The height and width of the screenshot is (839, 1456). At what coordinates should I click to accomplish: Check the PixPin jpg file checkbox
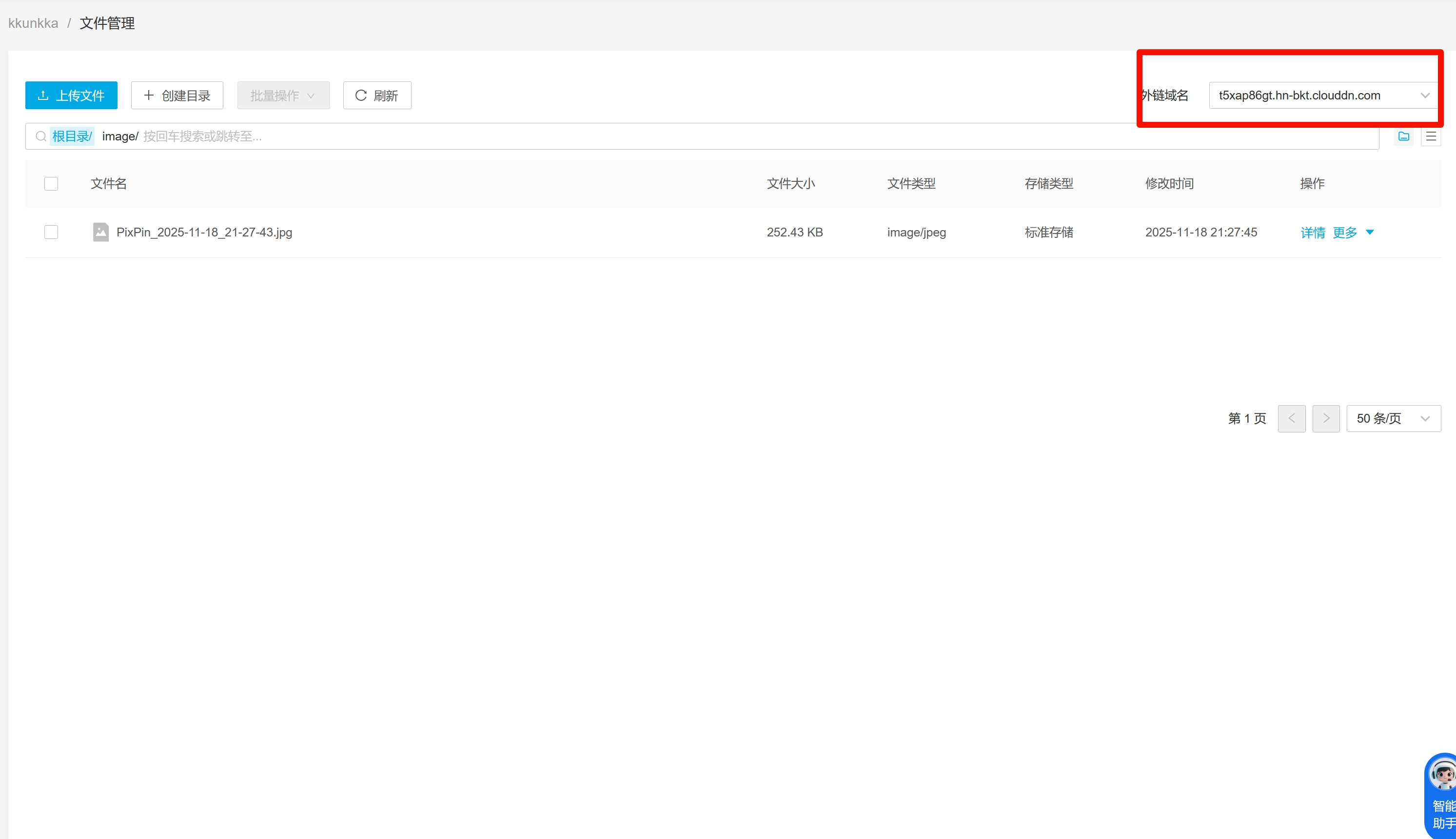click(x=51, y=232)
